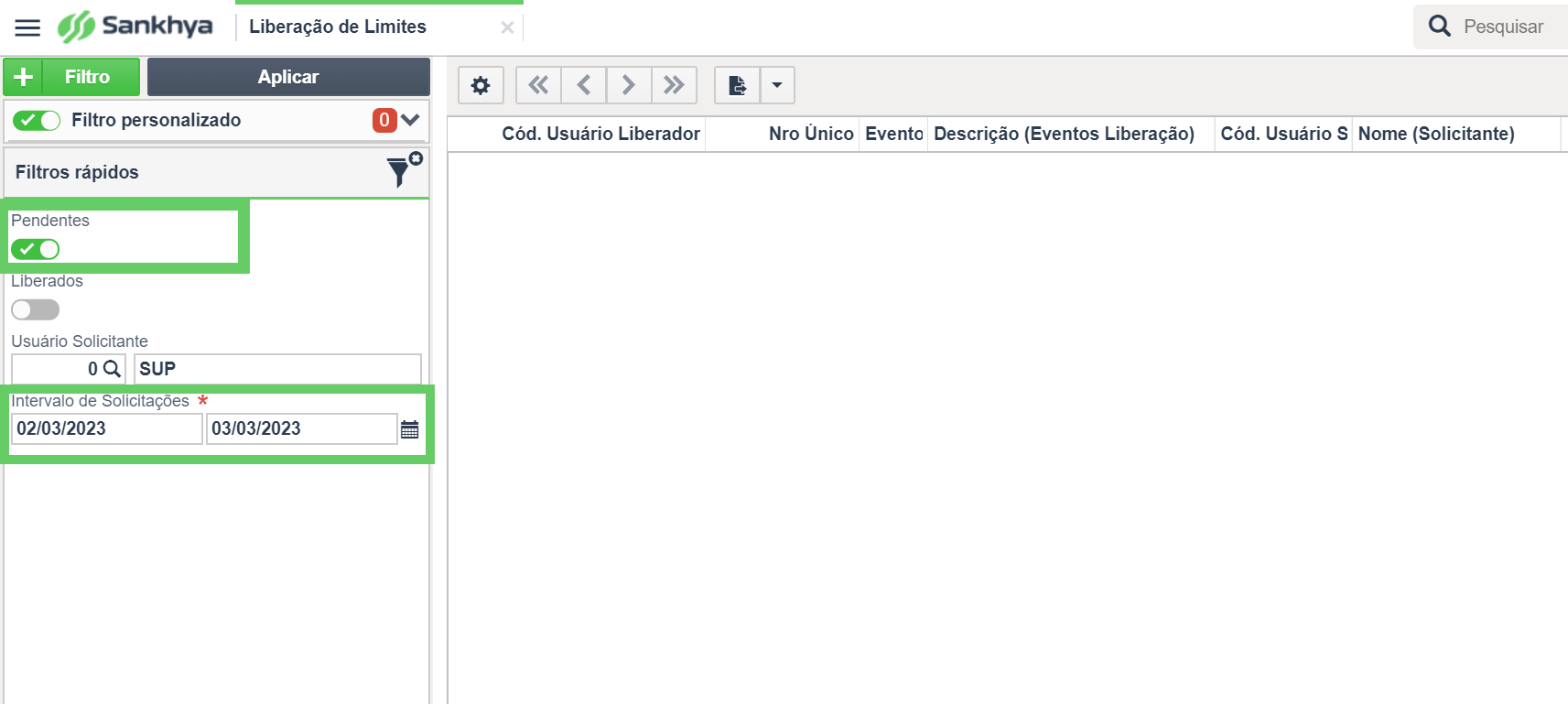Click the export document icon

(x=738, y=85)
